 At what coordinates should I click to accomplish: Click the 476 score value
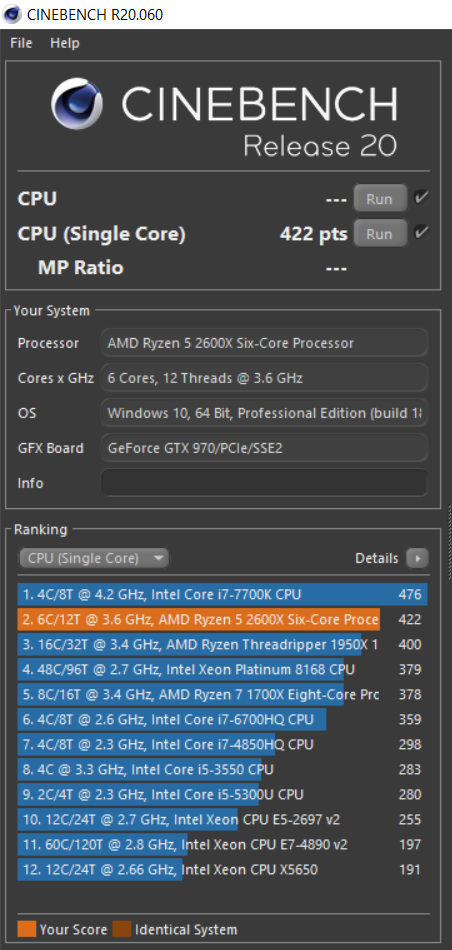(410, 594)
